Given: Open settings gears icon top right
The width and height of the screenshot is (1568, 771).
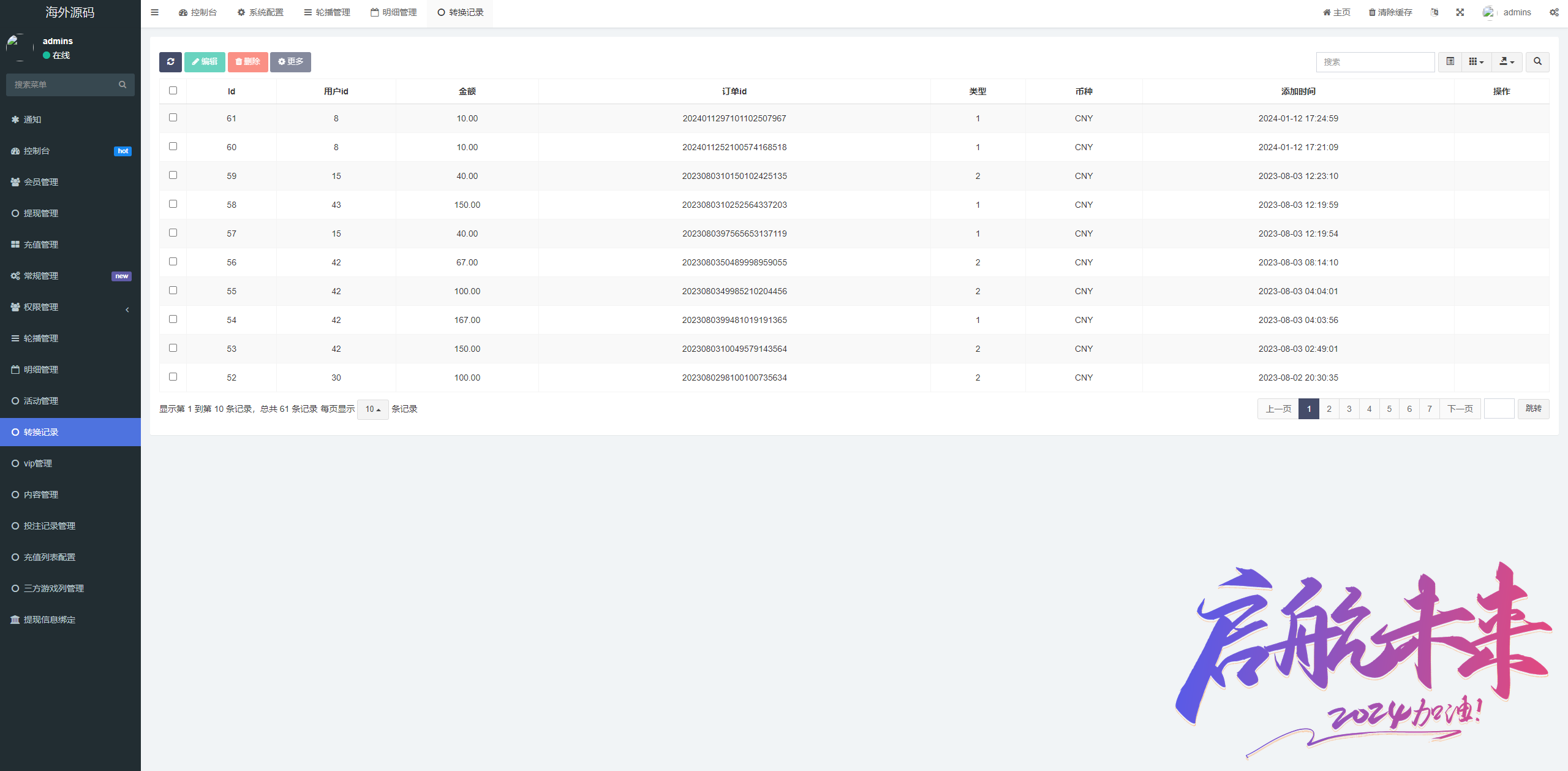Looking at the screenshot, I should click(1554, 12).
